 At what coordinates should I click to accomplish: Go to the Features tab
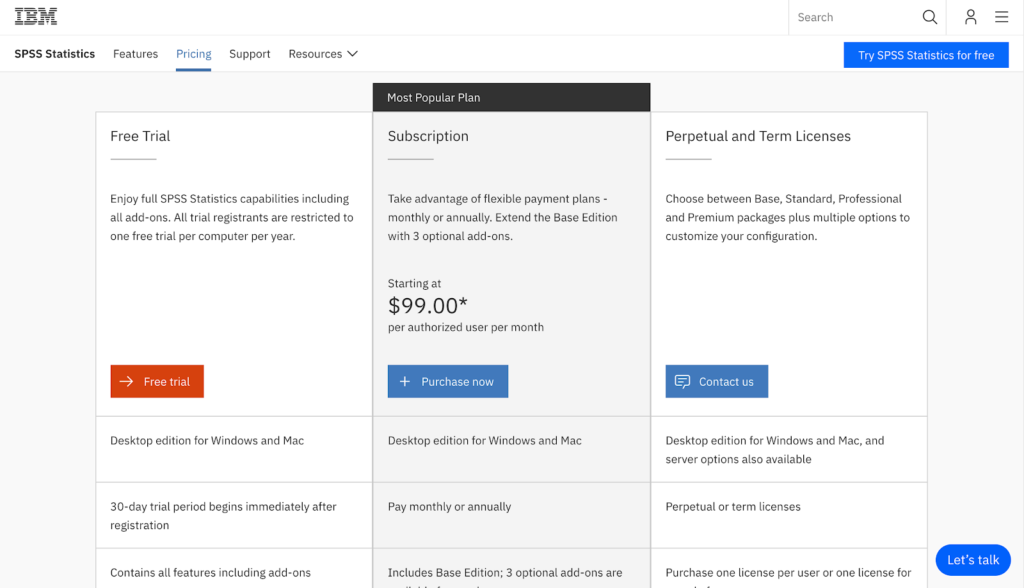click(135, 54)
